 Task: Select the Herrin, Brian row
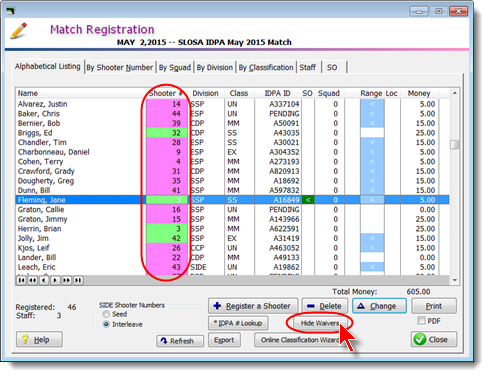232,229
